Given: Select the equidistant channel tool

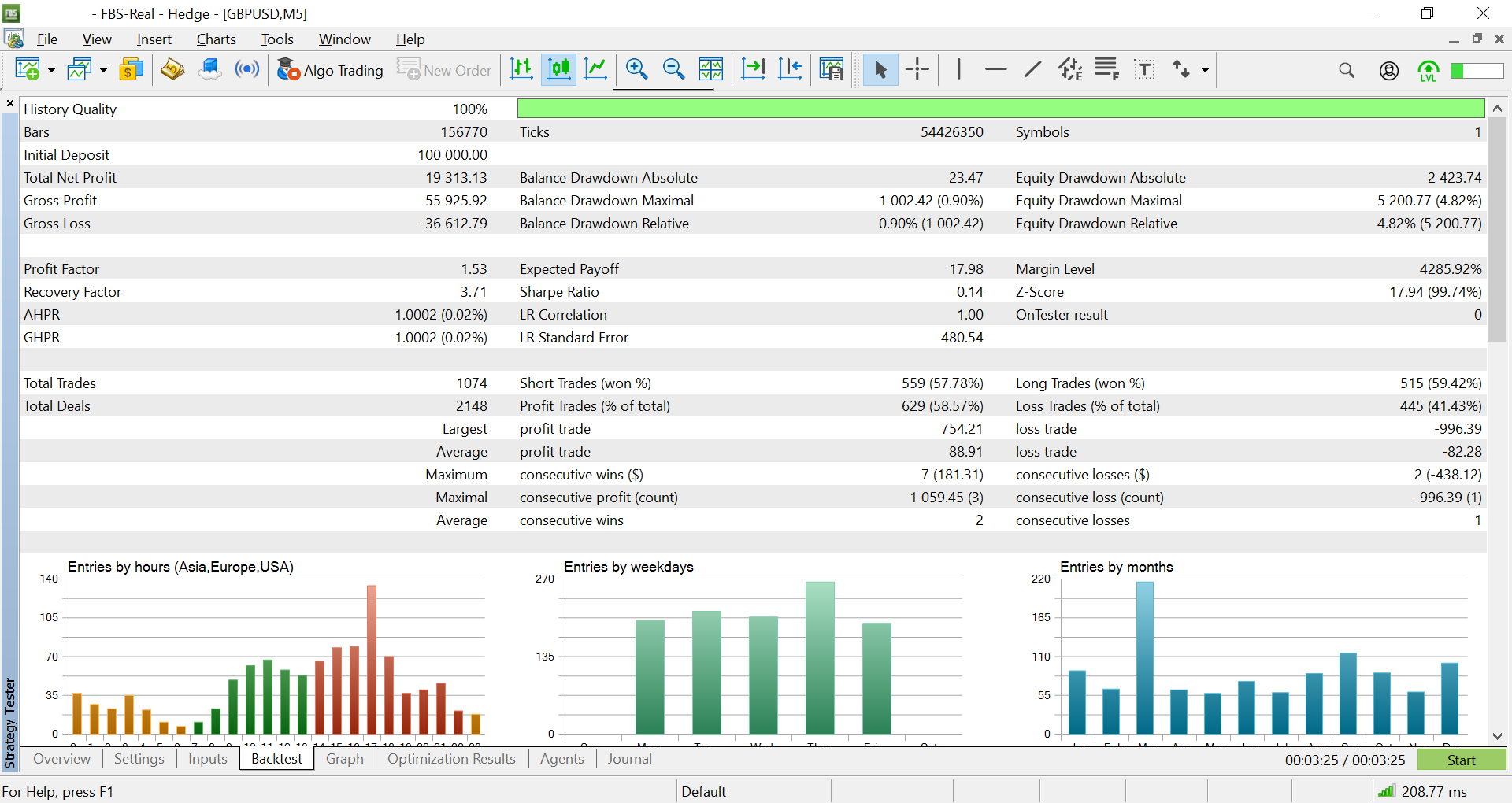Looking at the screenshot, I should pyautogui.click(x=1069, y=69).
